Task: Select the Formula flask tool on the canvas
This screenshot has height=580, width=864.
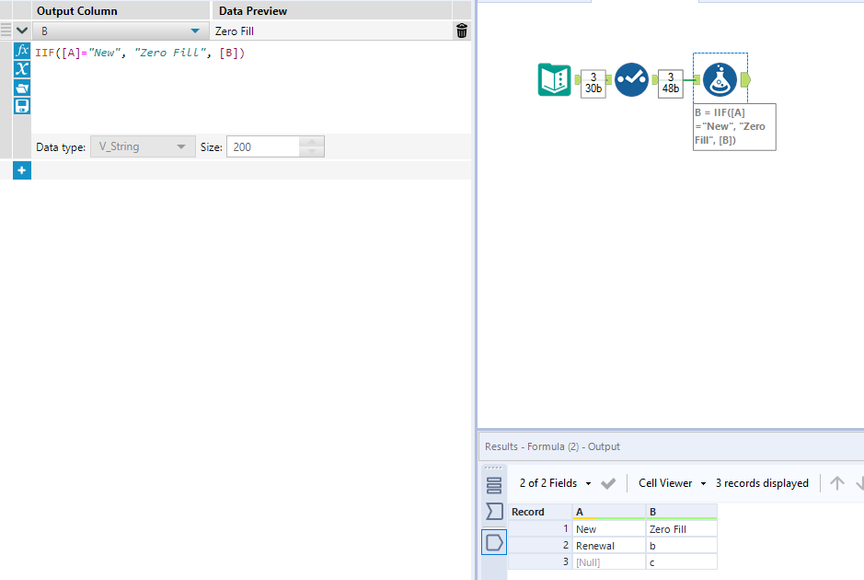Action: coord(720,80)
